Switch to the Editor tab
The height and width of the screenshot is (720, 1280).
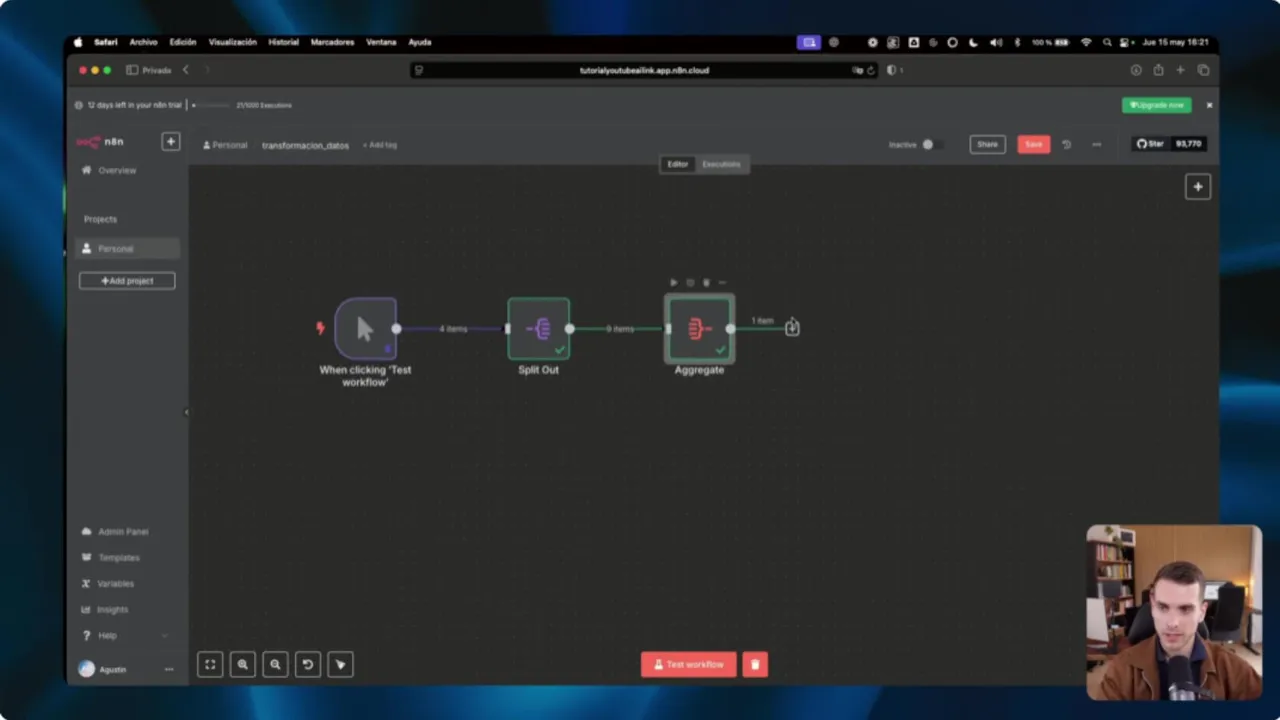[678, 164]
